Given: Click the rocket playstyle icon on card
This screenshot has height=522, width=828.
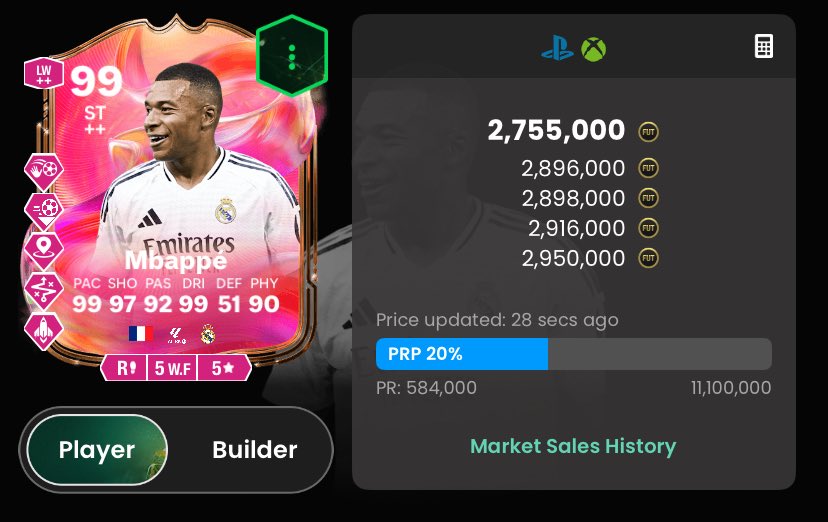Looking at the screenshot, I should click(x=44, y=330).
